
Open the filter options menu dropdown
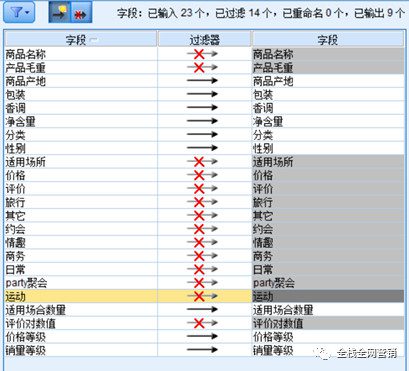click(x=19, y=12)
